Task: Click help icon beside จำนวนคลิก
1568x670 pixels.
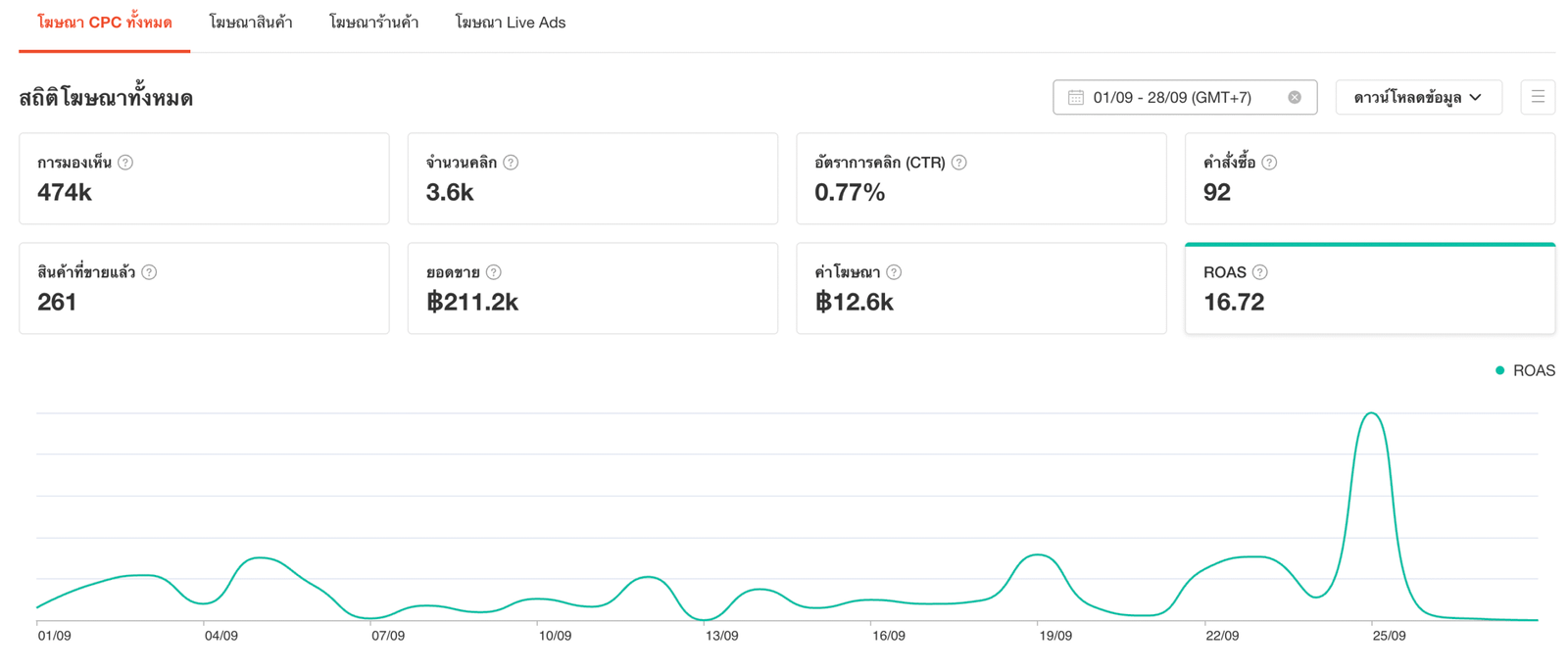Action: coord(511,163)
